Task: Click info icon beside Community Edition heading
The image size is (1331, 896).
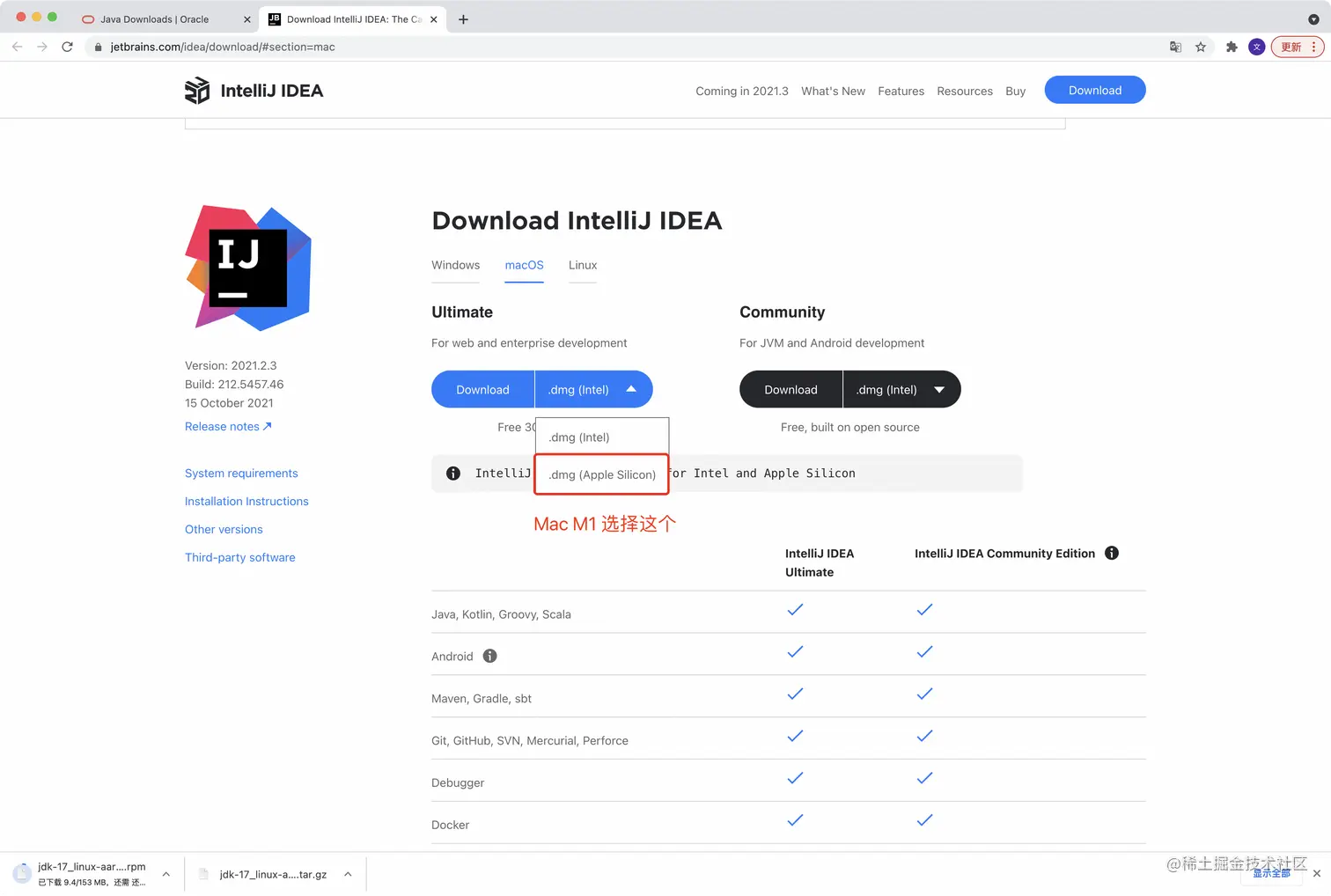Action: click(1112, 553)
